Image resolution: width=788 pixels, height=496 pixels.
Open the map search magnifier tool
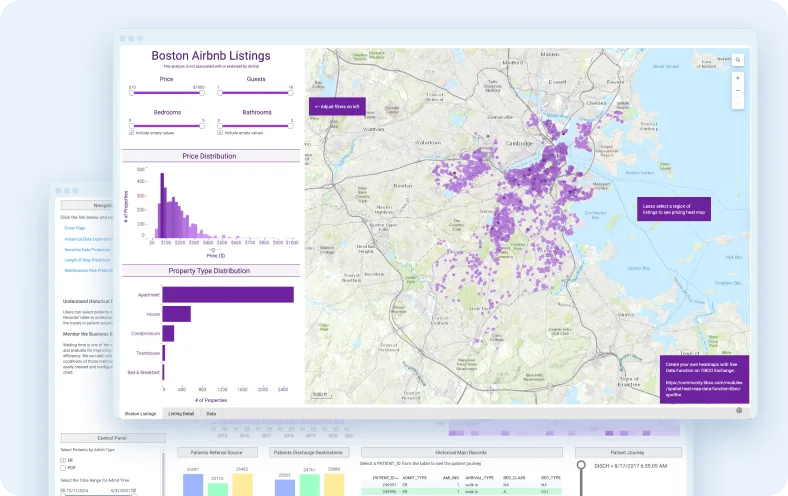pyautogui.click(x=738, y=60)
